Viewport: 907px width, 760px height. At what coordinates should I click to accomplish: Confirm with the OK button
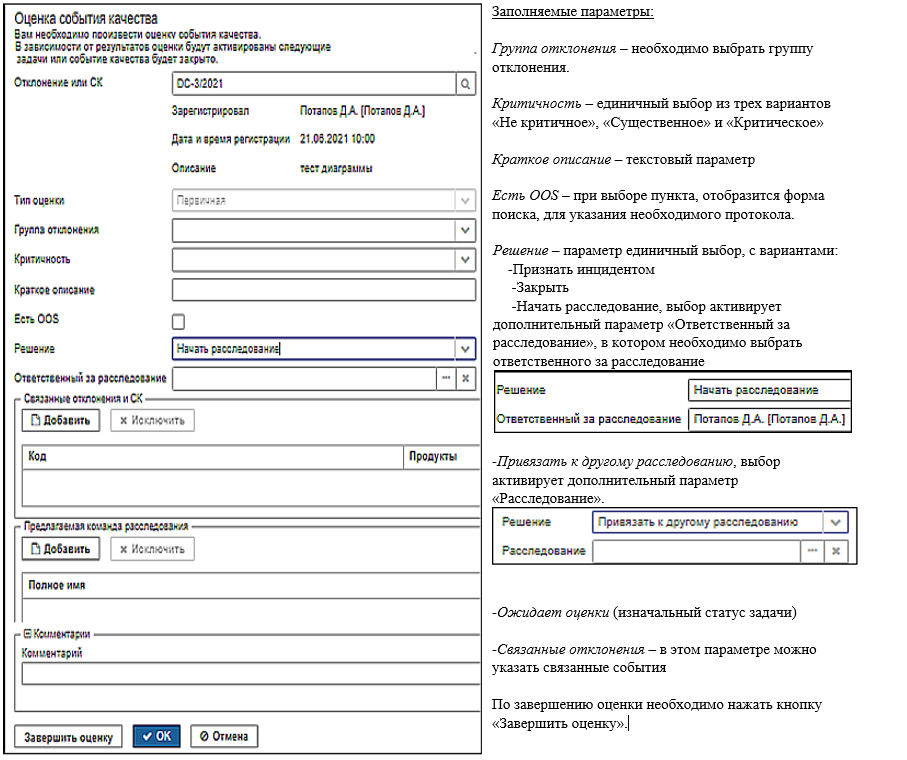click(x=157, y=736)
